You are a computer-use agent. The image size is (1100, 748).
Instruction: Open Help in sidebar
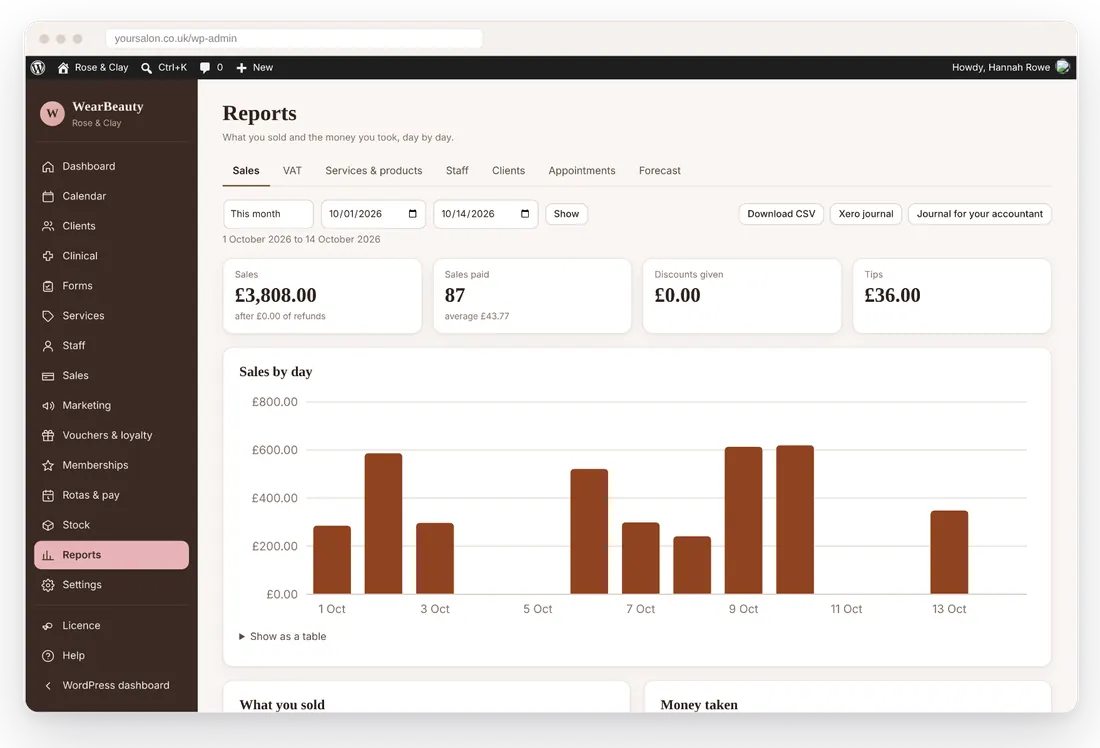tap(111, 656)
